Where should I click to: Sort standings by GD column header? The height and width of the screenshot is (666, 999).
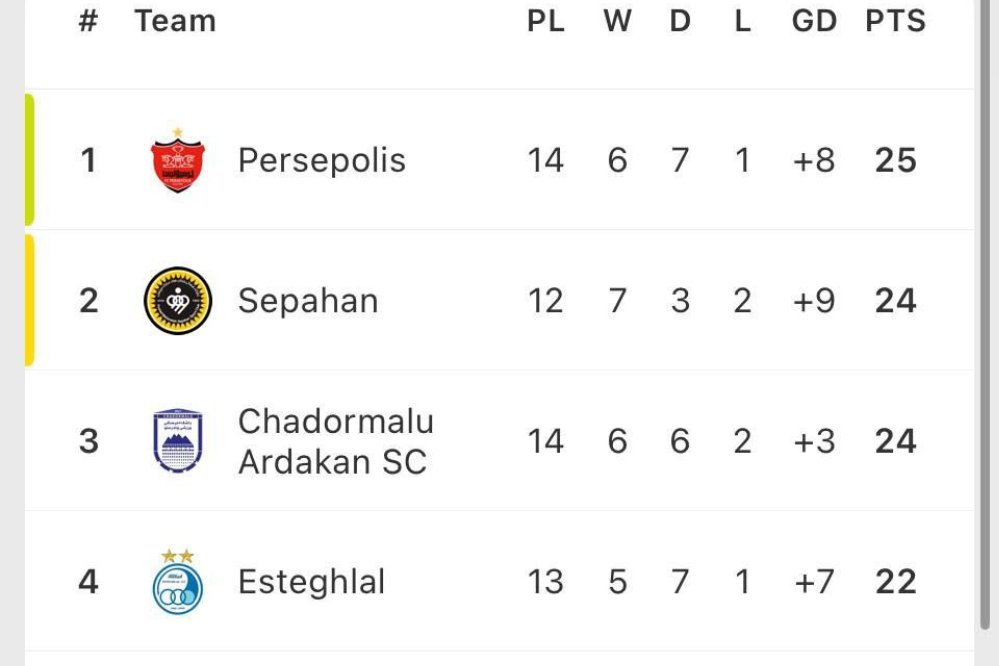click(814, 21)
